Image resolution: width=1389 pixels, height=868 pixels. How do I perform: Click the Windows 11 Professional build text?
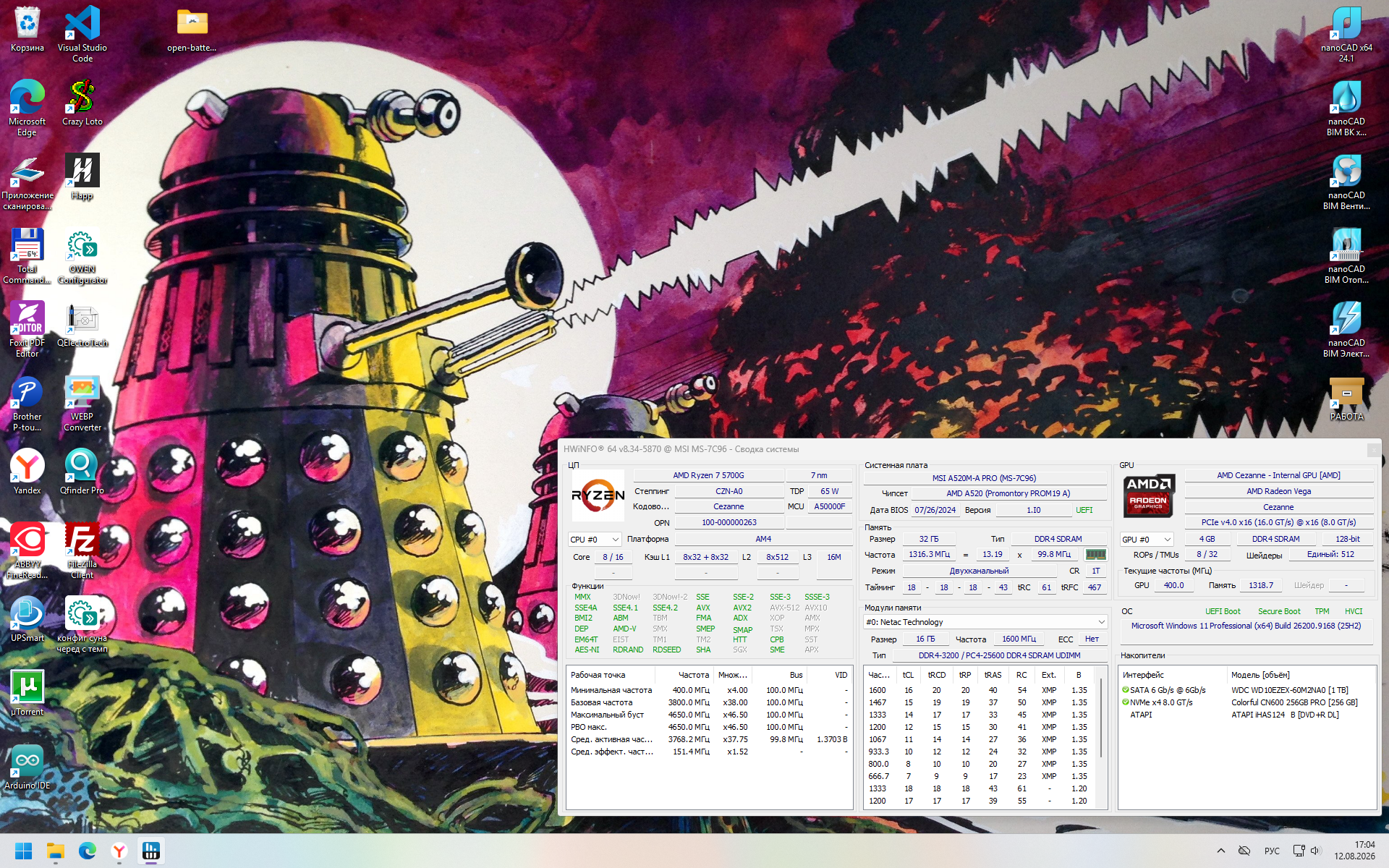coord(1246,626)
